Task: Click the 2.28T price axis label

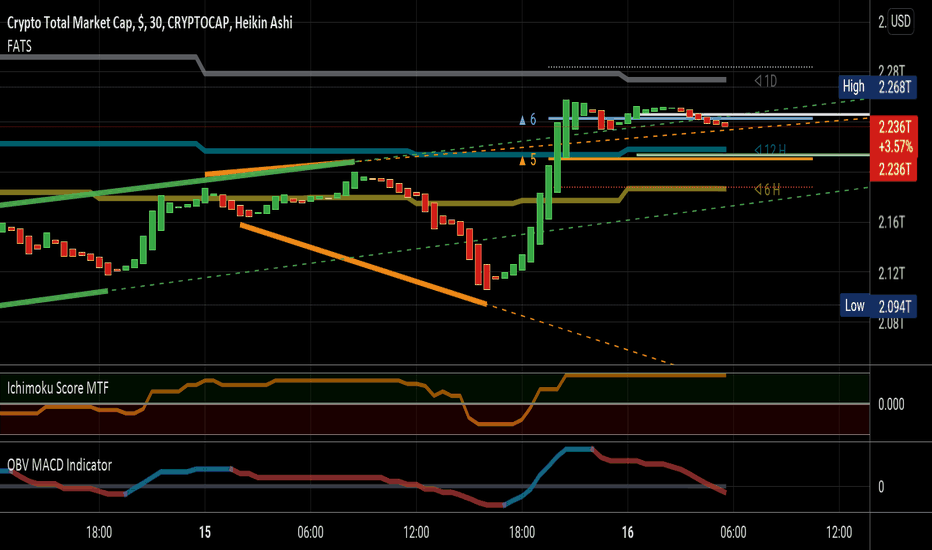Action: (891, 71)
